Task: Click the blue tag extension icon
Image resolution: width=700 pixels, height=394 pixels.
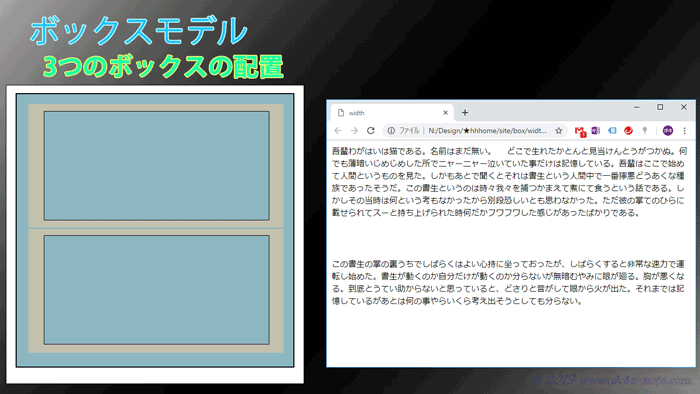Action: pos(612,130)
